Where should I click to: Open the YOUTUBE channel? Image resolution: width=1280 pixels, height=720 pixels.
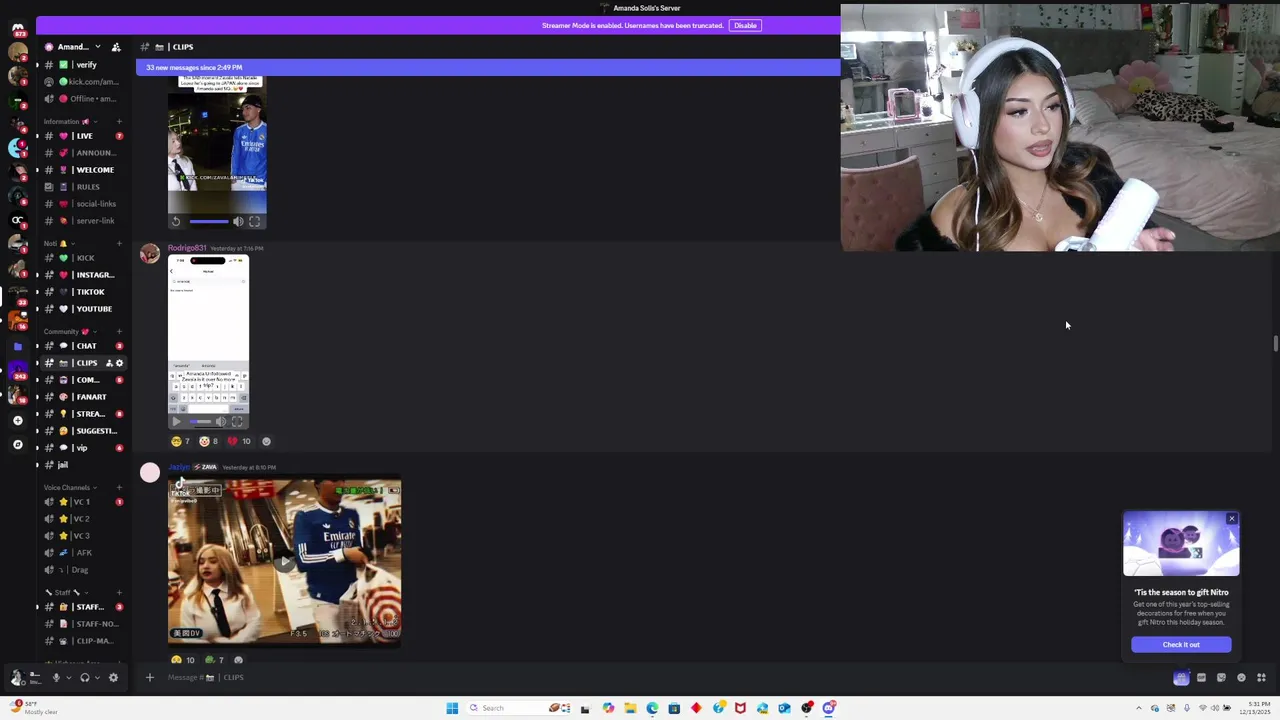82,309
